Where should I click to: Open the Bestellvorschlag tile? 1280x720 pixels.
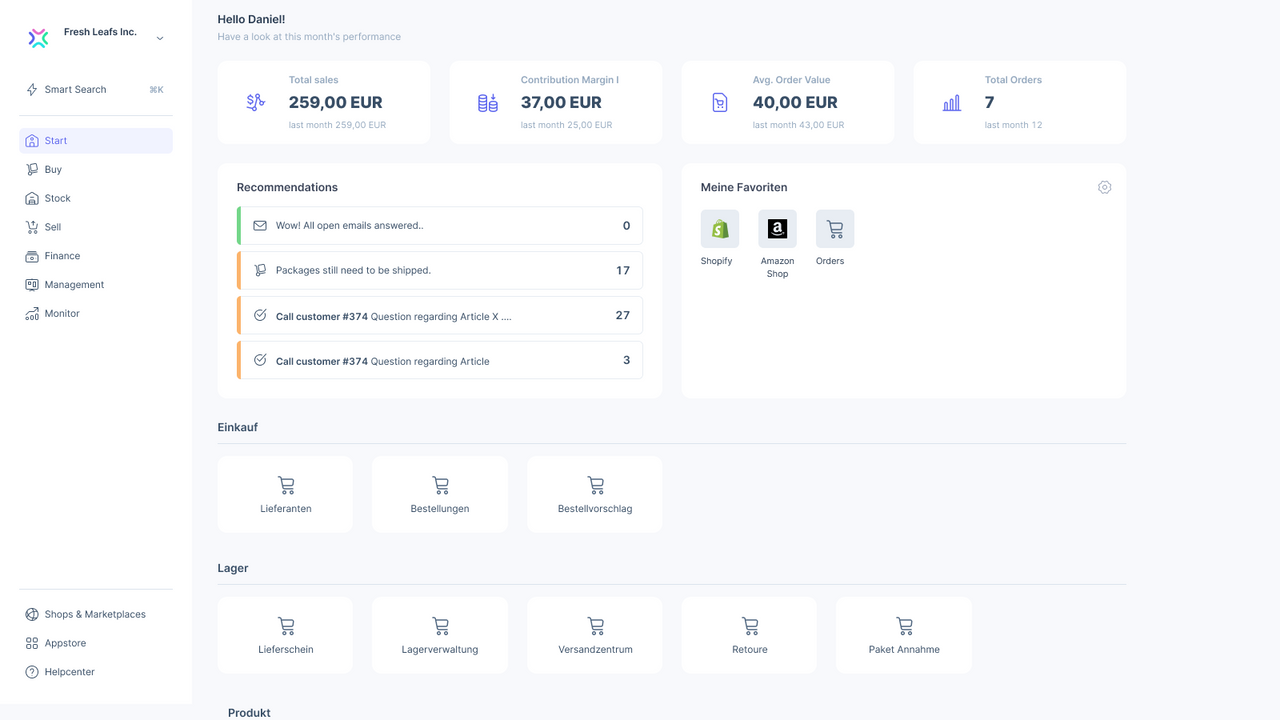pyautogui.click(x=595, y=494)
